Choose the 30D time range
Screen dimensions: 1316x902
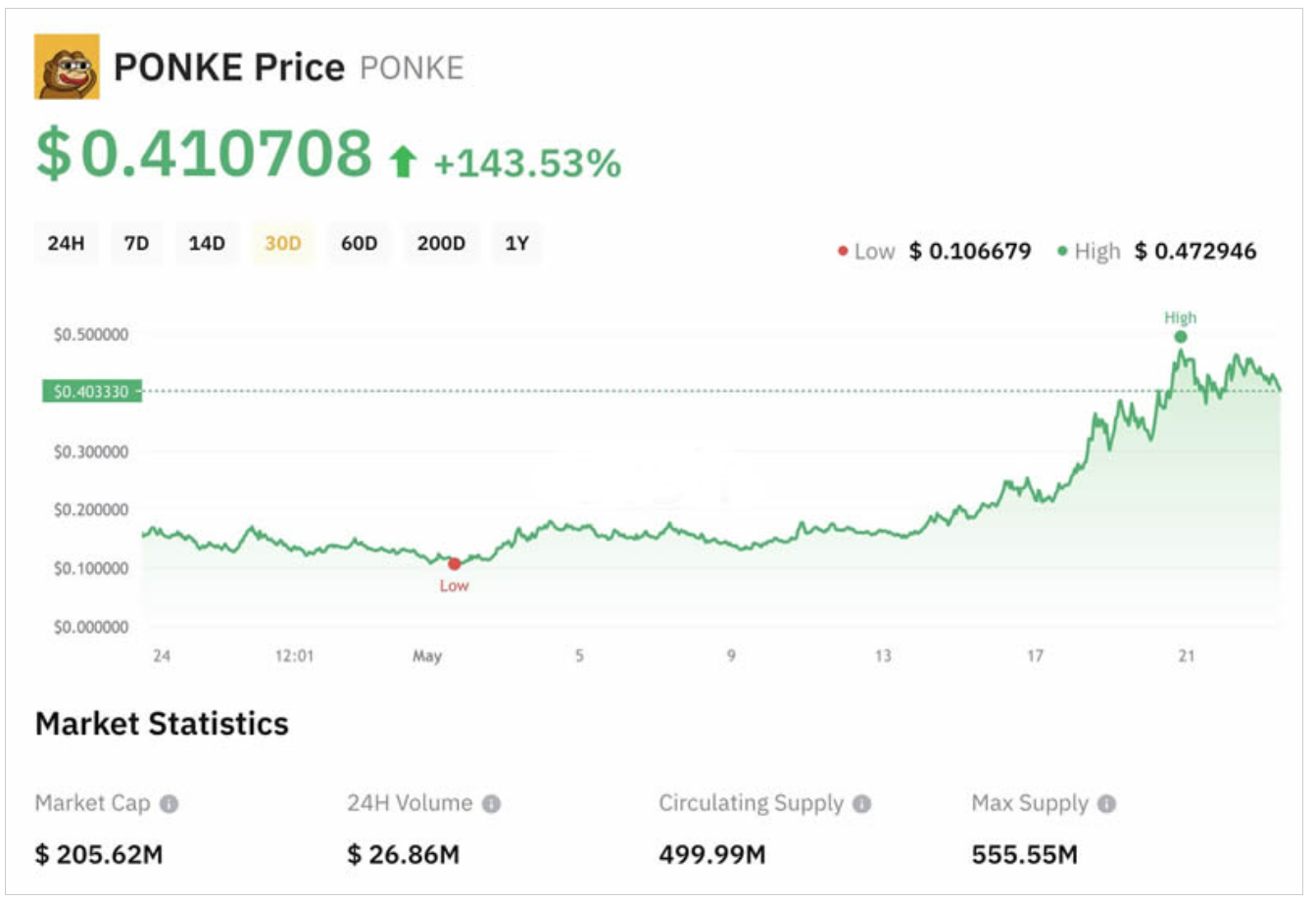tap(283, 243)
